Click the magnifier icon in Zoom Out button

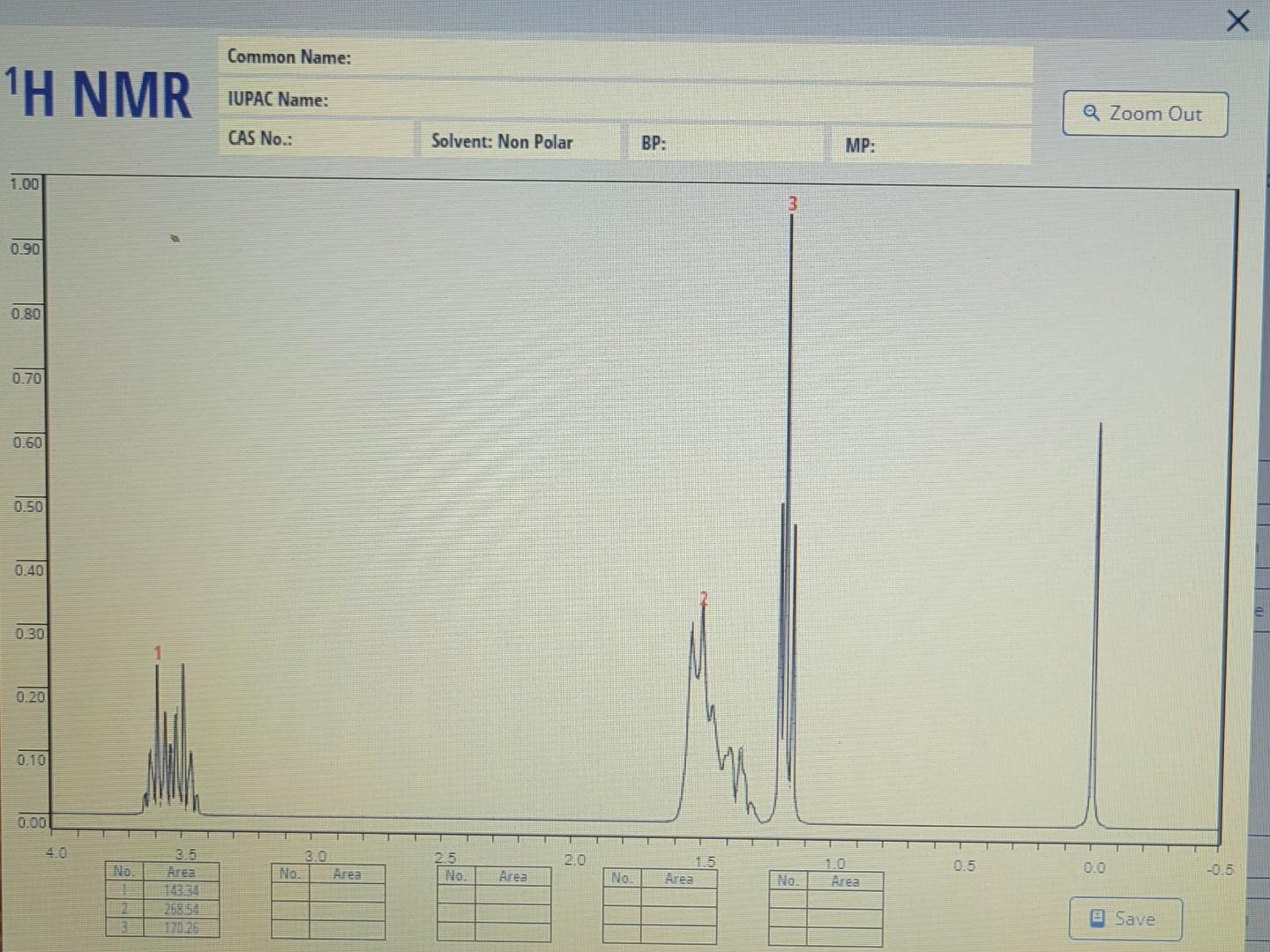(x=1091, y=113)
